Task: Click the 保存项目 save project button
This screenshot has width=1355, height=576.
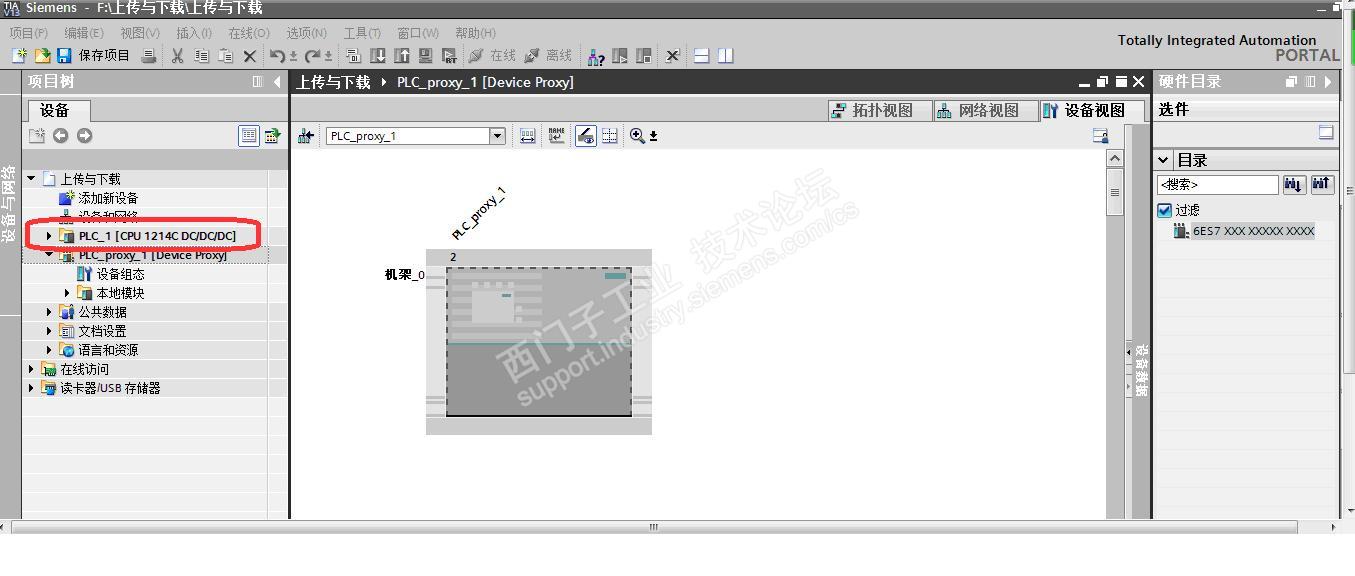Action: (93, 56)
